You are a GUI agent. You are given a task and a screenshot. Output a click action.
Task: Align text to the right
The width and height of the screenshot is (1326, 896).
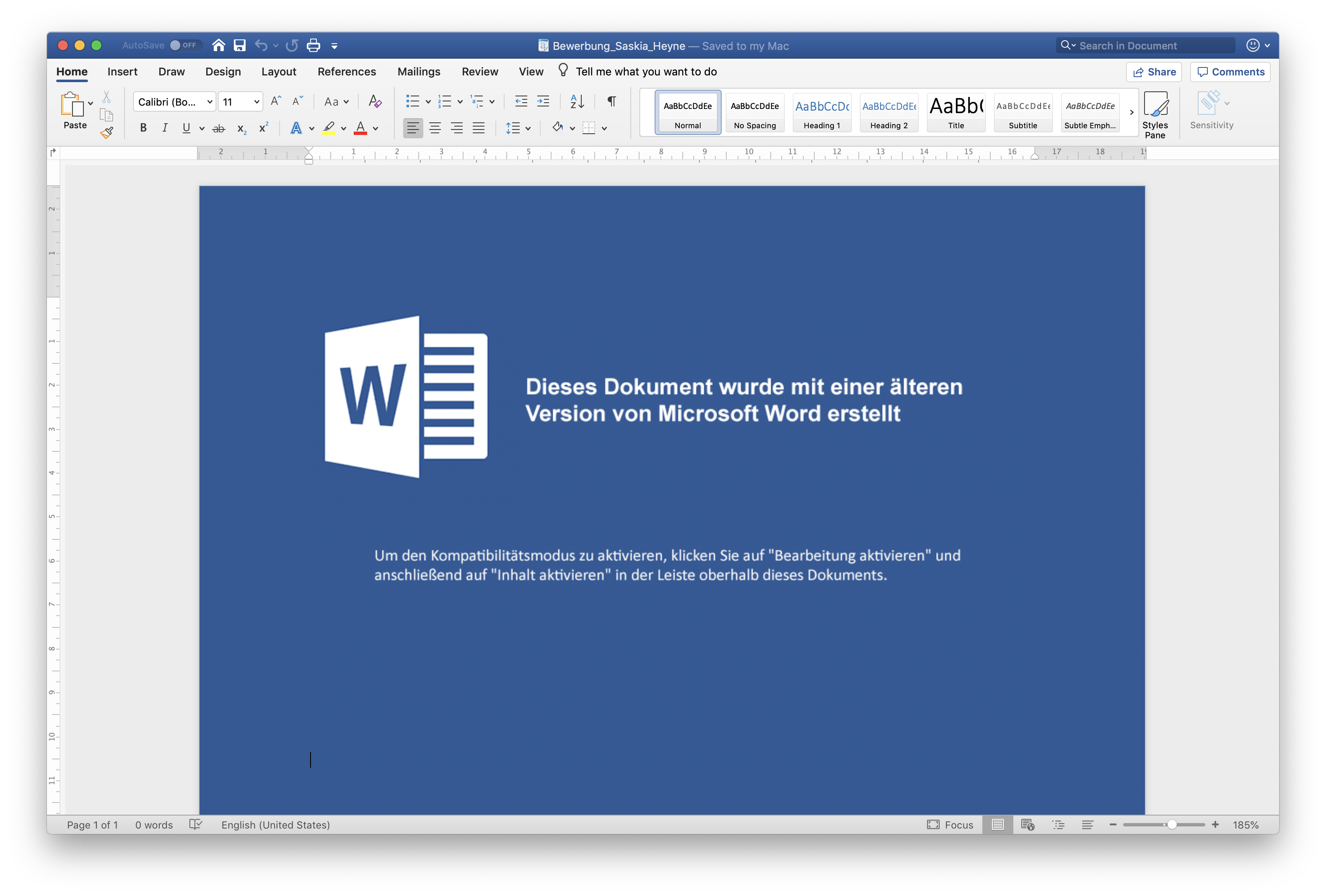coord(456,128)
